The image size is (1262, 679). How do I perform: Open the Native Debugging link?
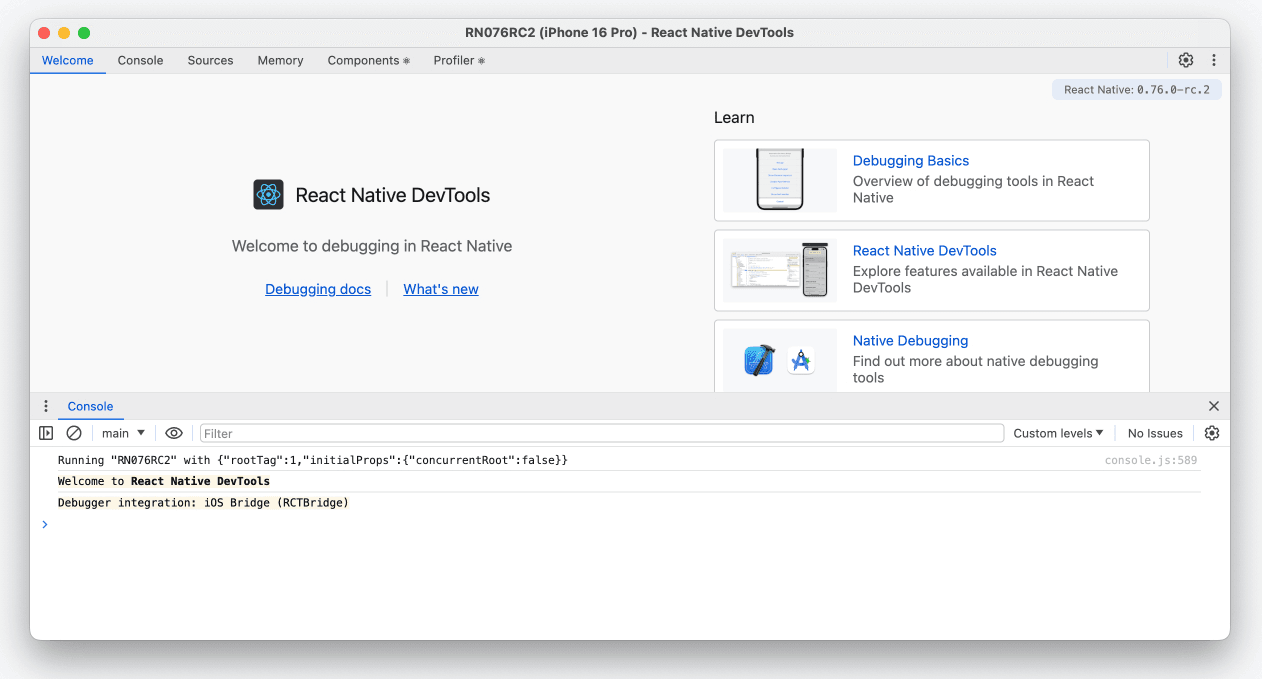(911, 340)
